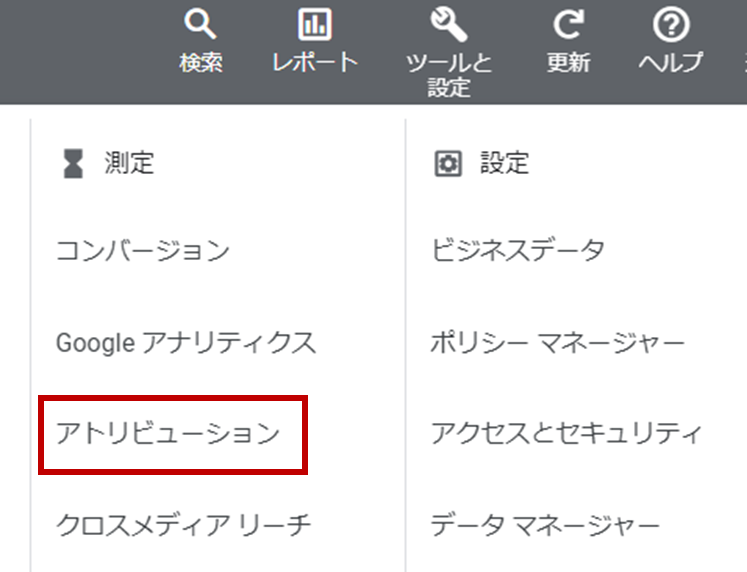Screen dimensions: 747x572
Task: Open ポリシー マネージャー menu item
Action: coord(557,342)
